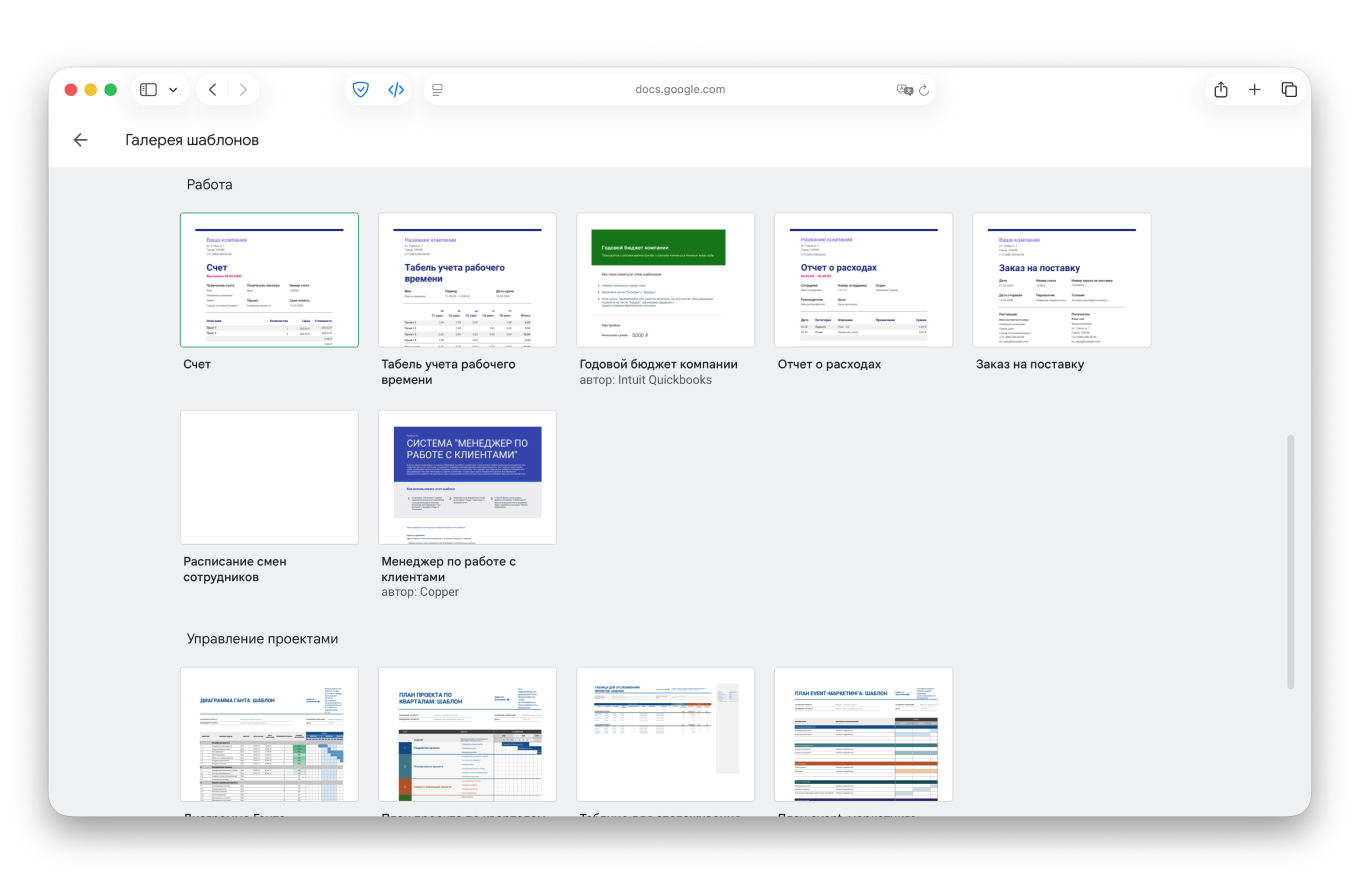Click the docs.google.com address field

pos(680,90)
